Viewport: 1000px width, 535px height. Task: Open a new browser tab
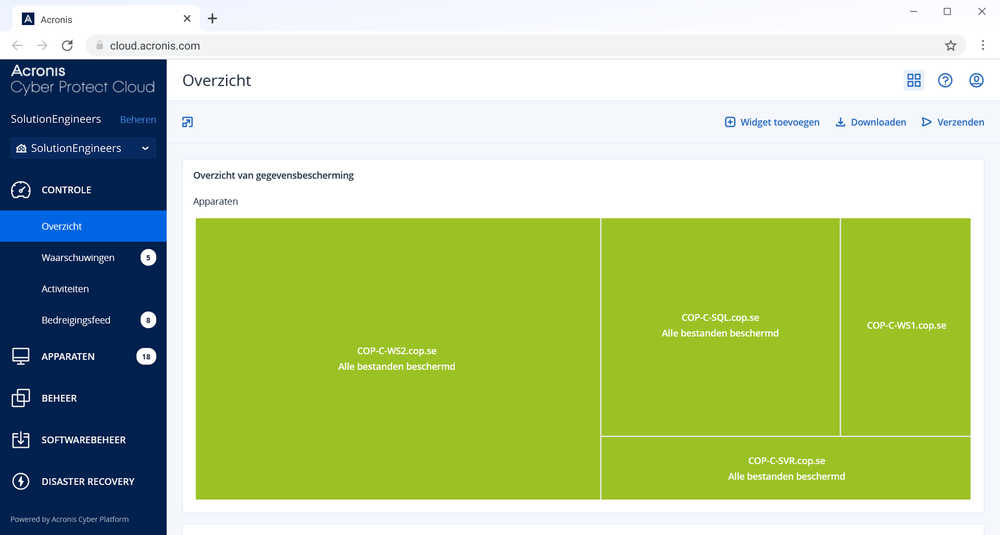(212, 18)
